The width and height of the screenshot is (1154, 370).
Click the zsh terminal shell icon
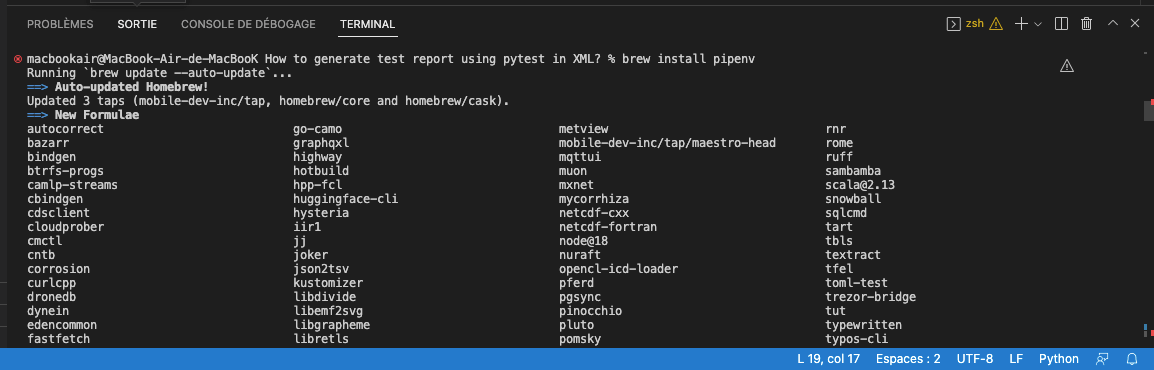(x=953, y=24)
